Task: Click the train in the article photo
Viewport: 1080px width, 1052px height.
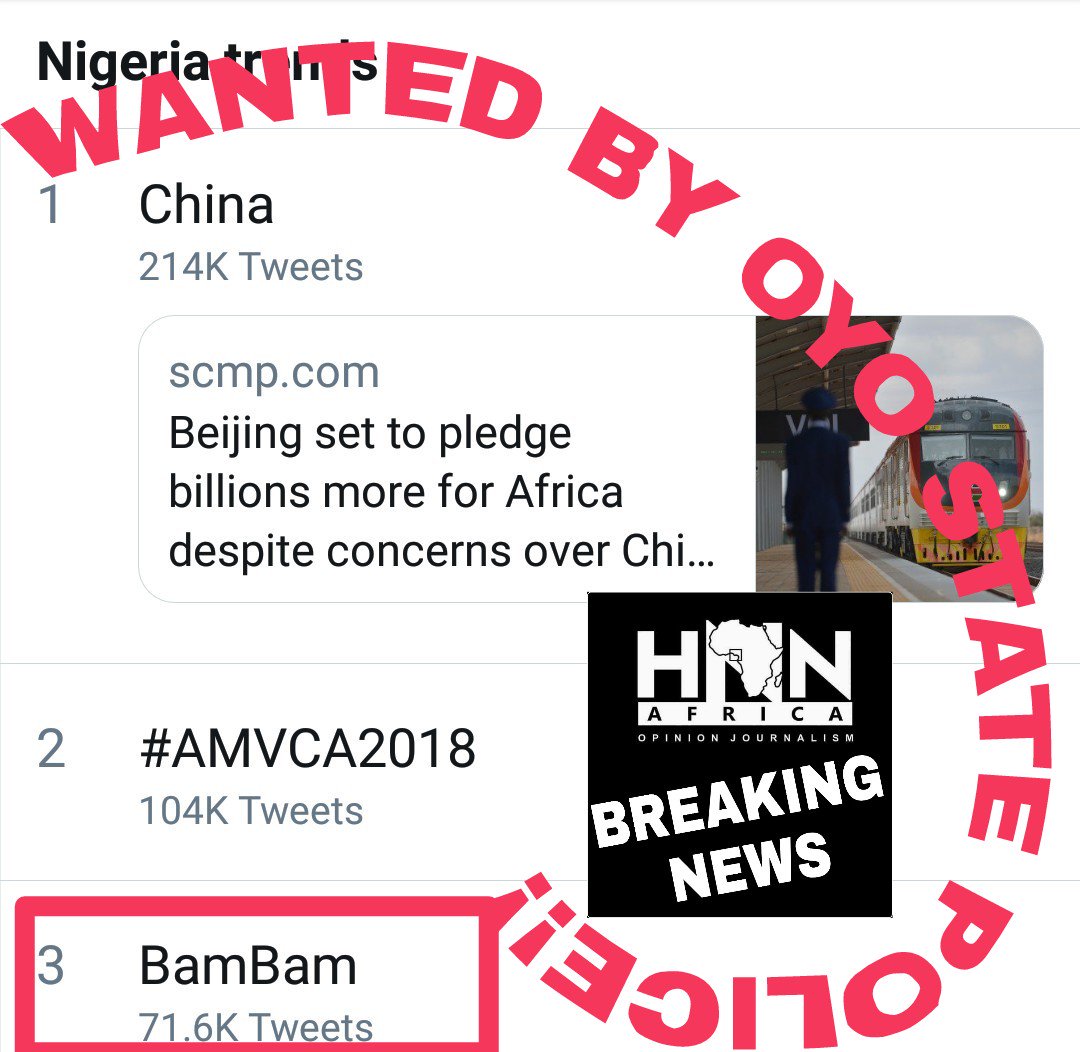Action: coord(960,480)
